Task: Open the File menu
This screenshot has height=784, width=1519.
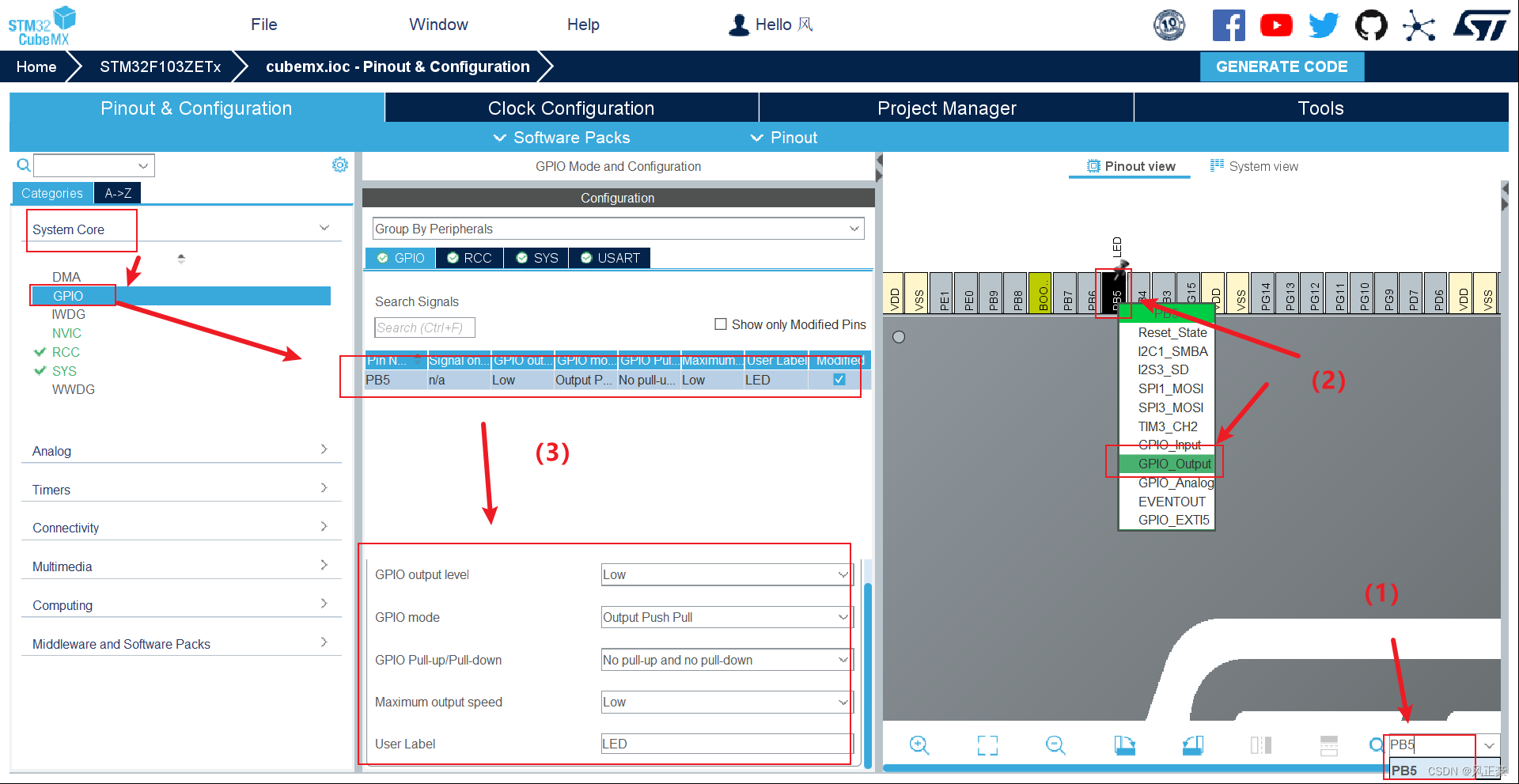Action: (x=264, y=25)
